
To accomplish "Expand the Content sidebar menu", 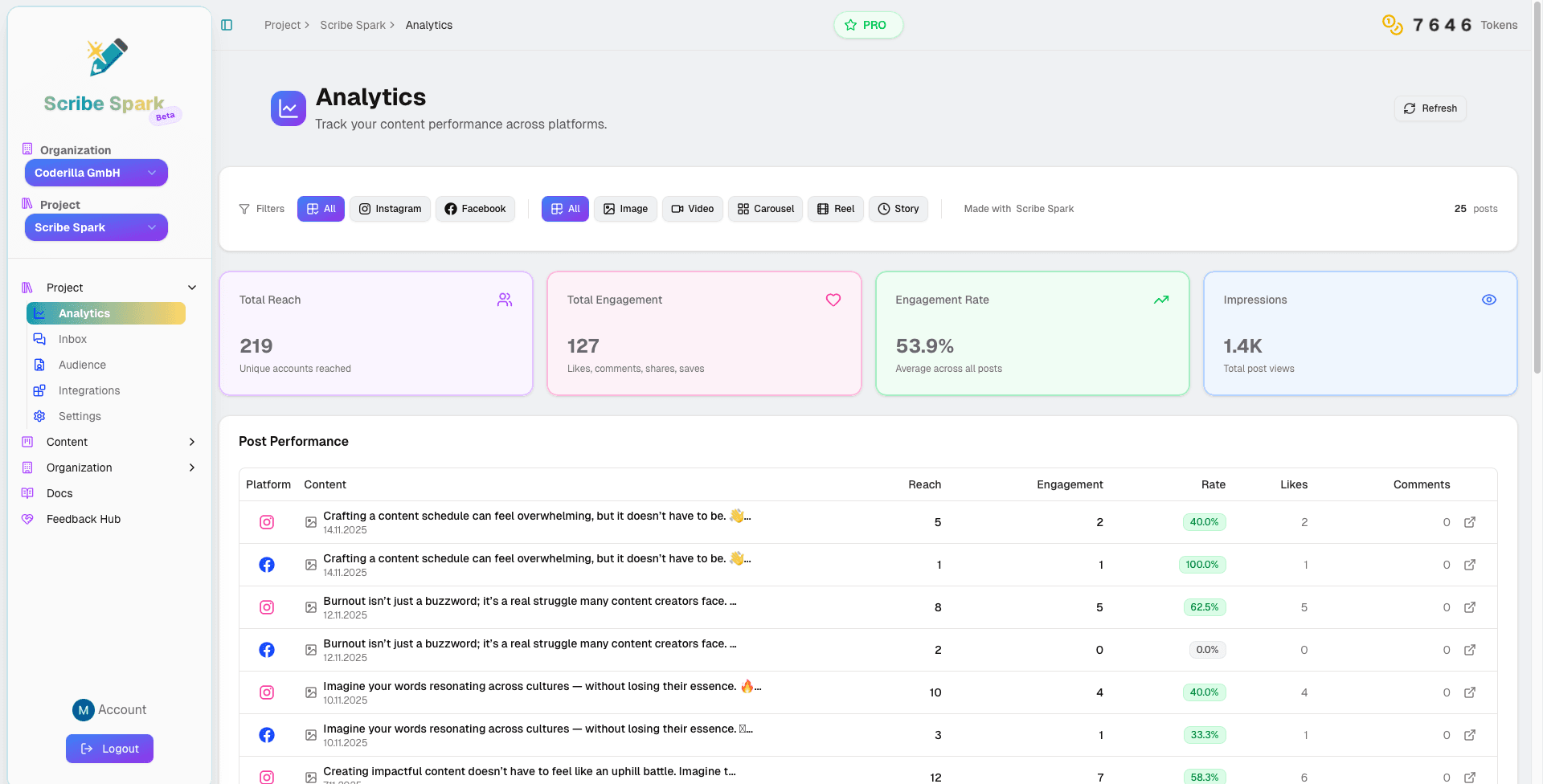I will [192, 442].
